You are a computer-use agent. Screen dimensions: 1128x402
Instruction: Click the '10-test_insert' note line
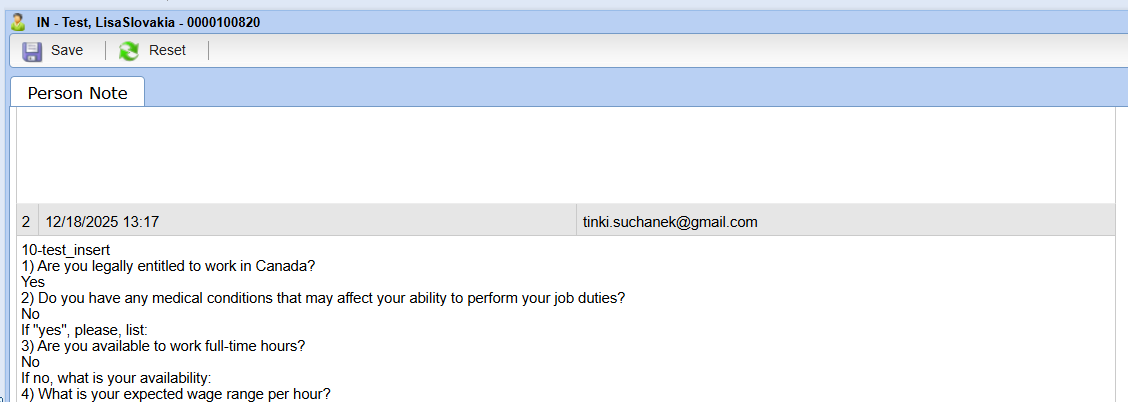66,249
